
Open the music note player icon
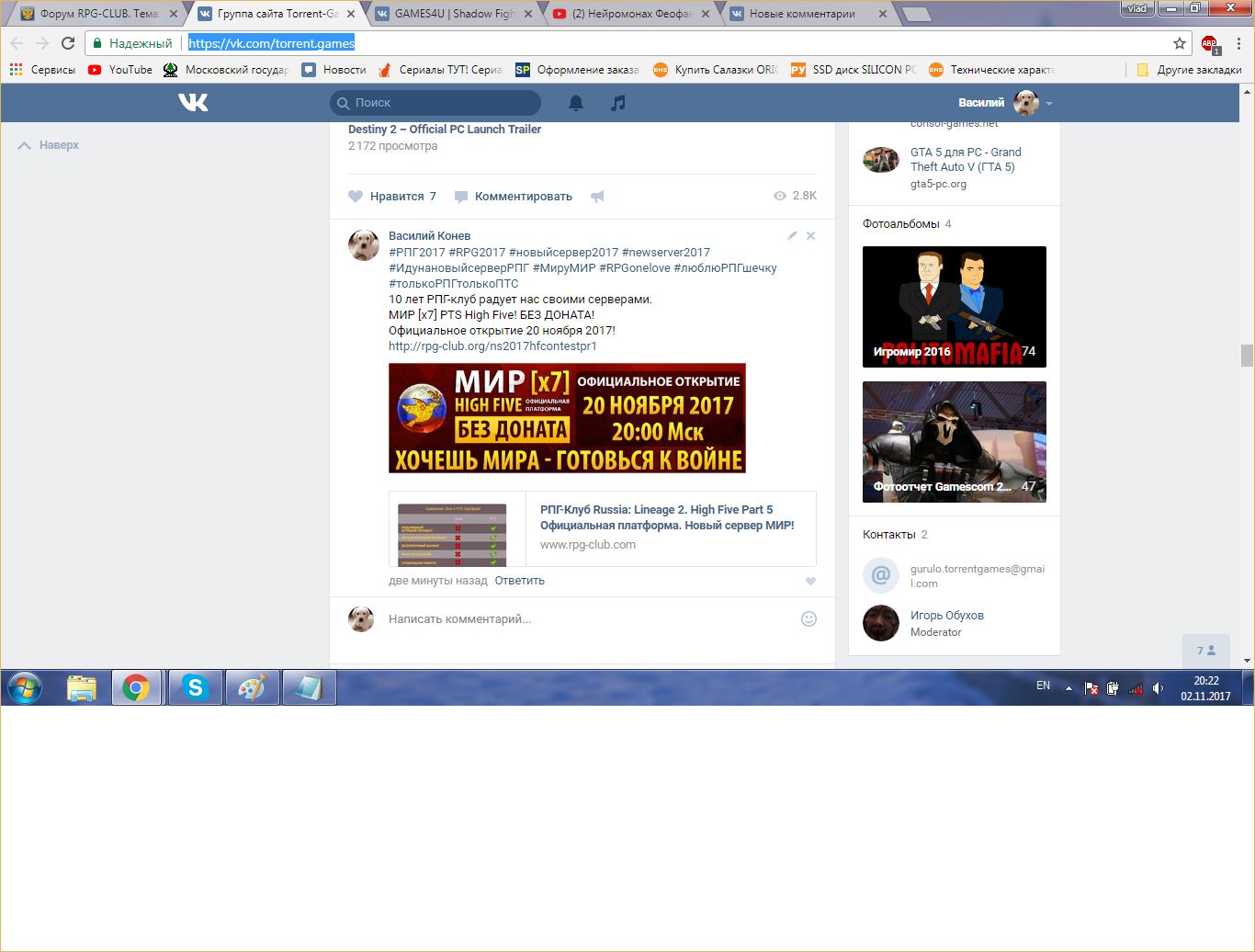[x=618, y=103]
